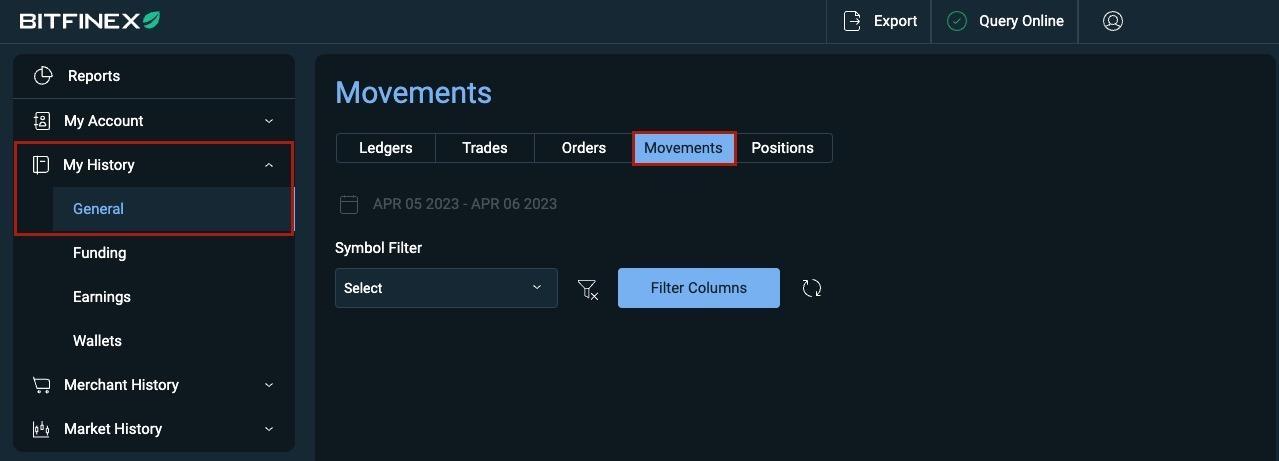Click the Reports pie chart icon
The width and height of the screenshot is (1279, 461).
42,76
